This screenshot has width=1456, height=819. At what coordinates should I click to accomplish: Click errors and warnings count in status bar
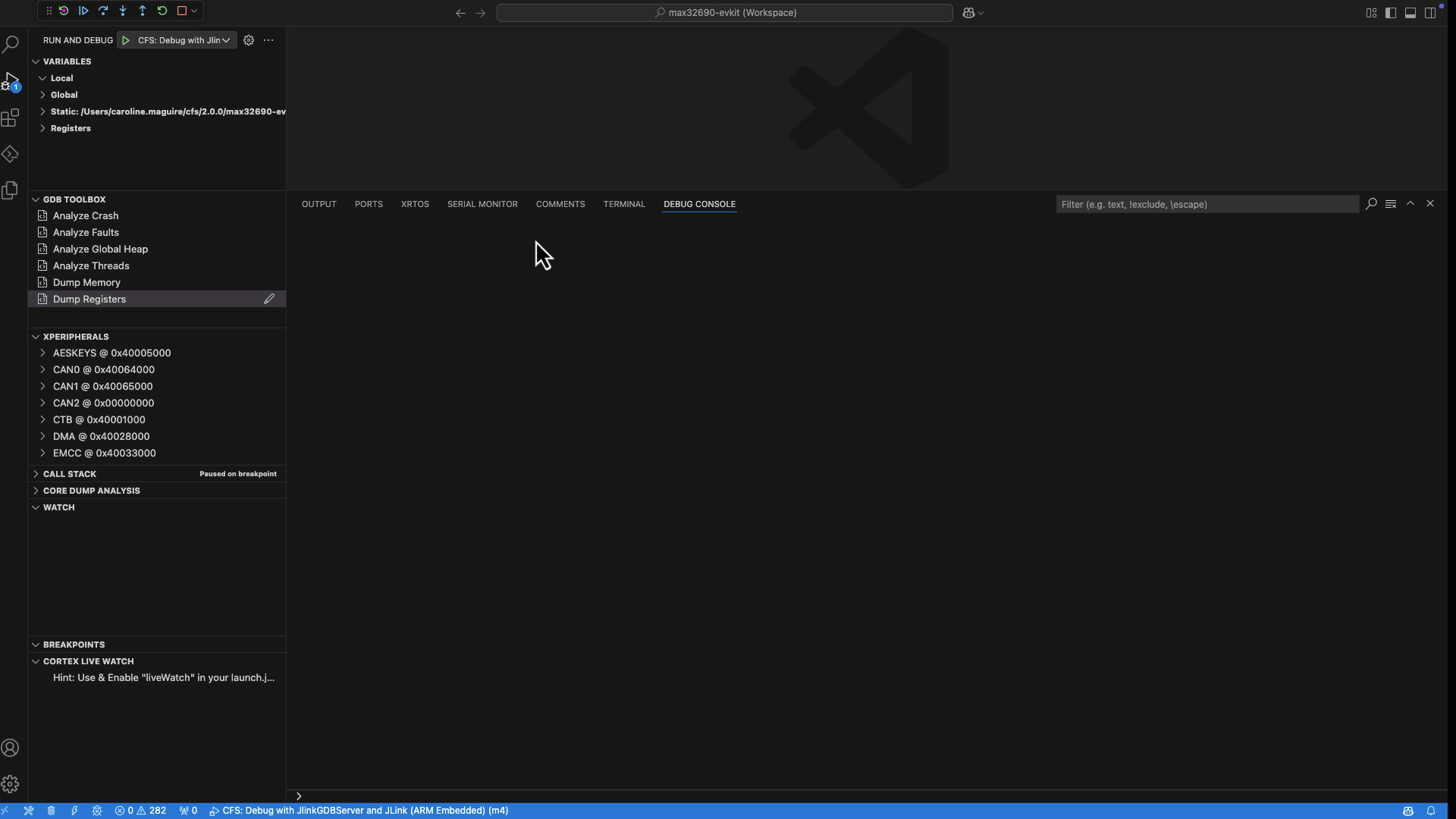tap(140, 811)
